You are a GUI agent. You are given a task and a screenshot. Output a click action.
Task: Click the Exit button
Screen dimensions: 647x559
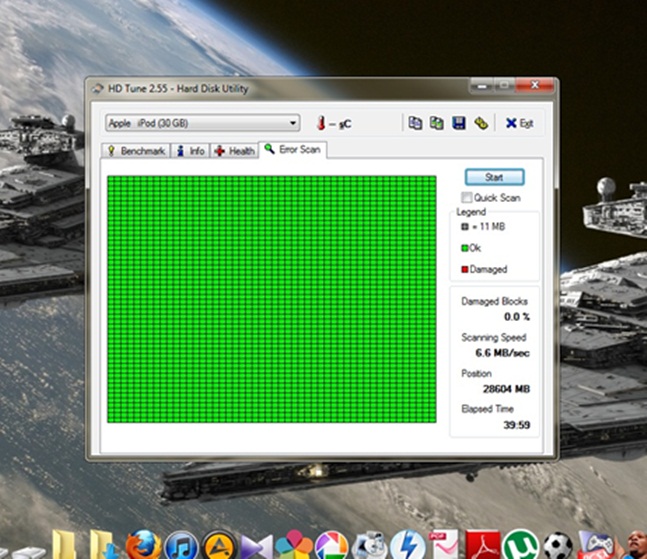coord(518,123)
